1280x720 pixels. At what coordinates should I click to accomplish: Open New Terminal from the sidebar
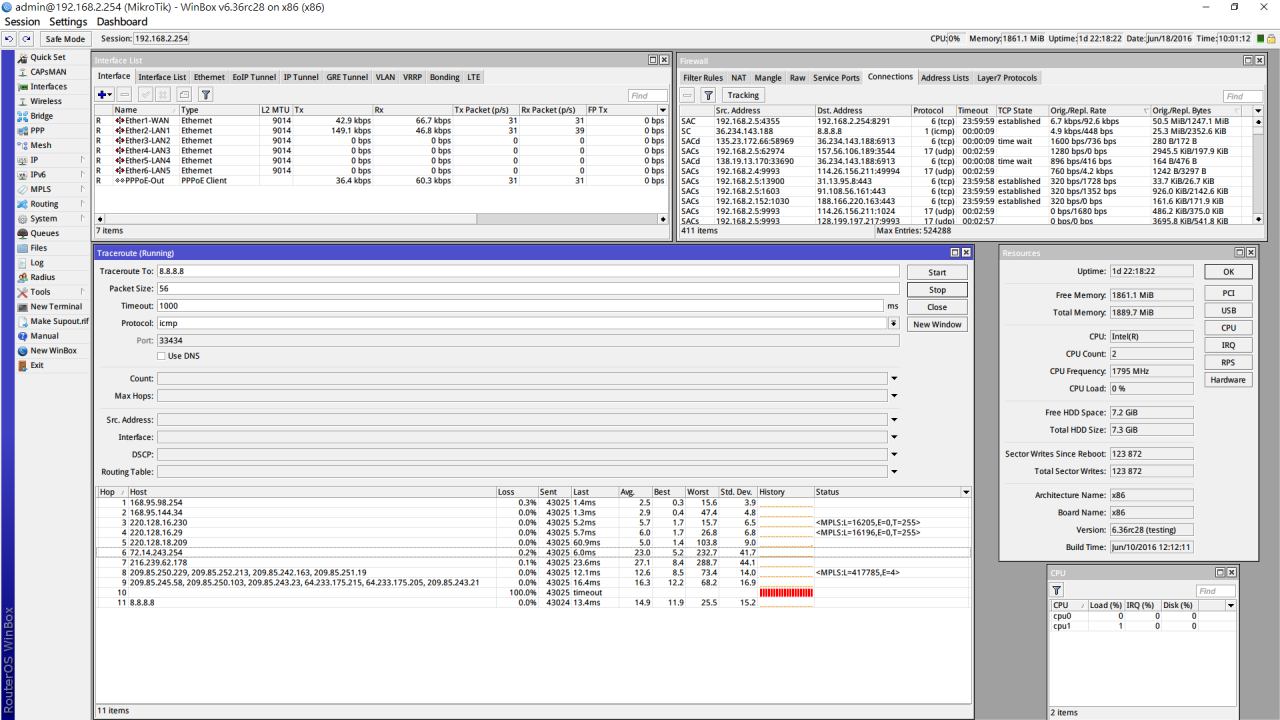pos(56,306)
